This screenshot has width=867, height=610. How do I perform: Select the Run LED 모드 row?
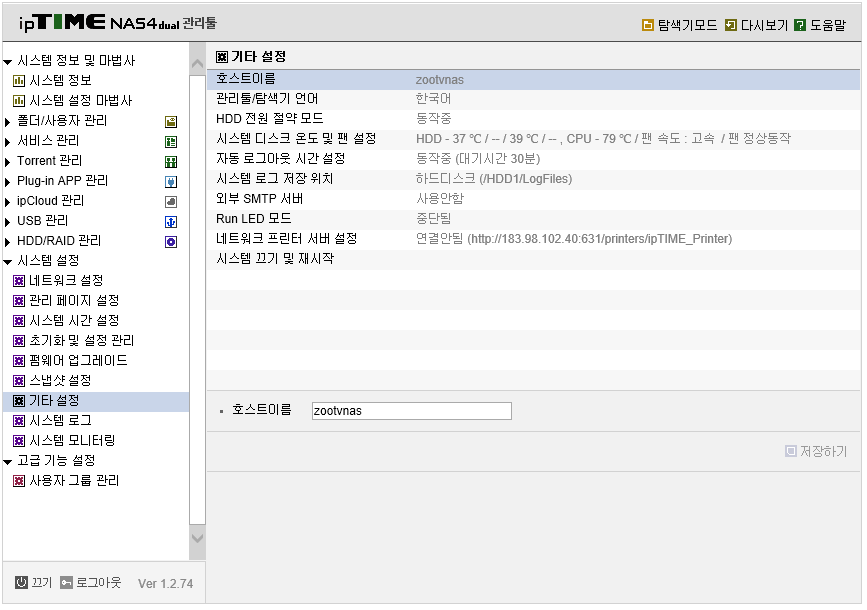click(x=534, y=218)
